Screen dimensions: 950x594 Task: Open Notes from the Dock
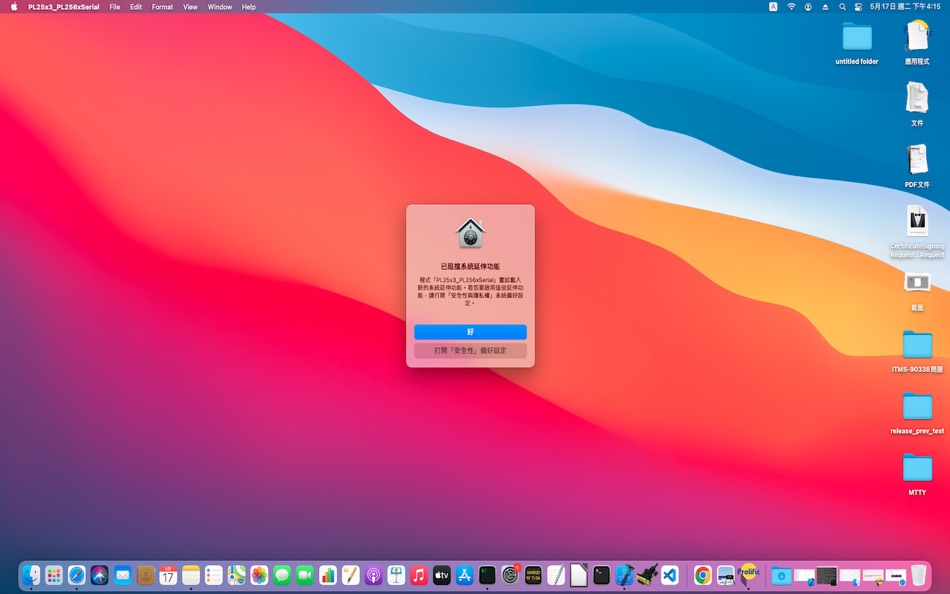(191, 575)
